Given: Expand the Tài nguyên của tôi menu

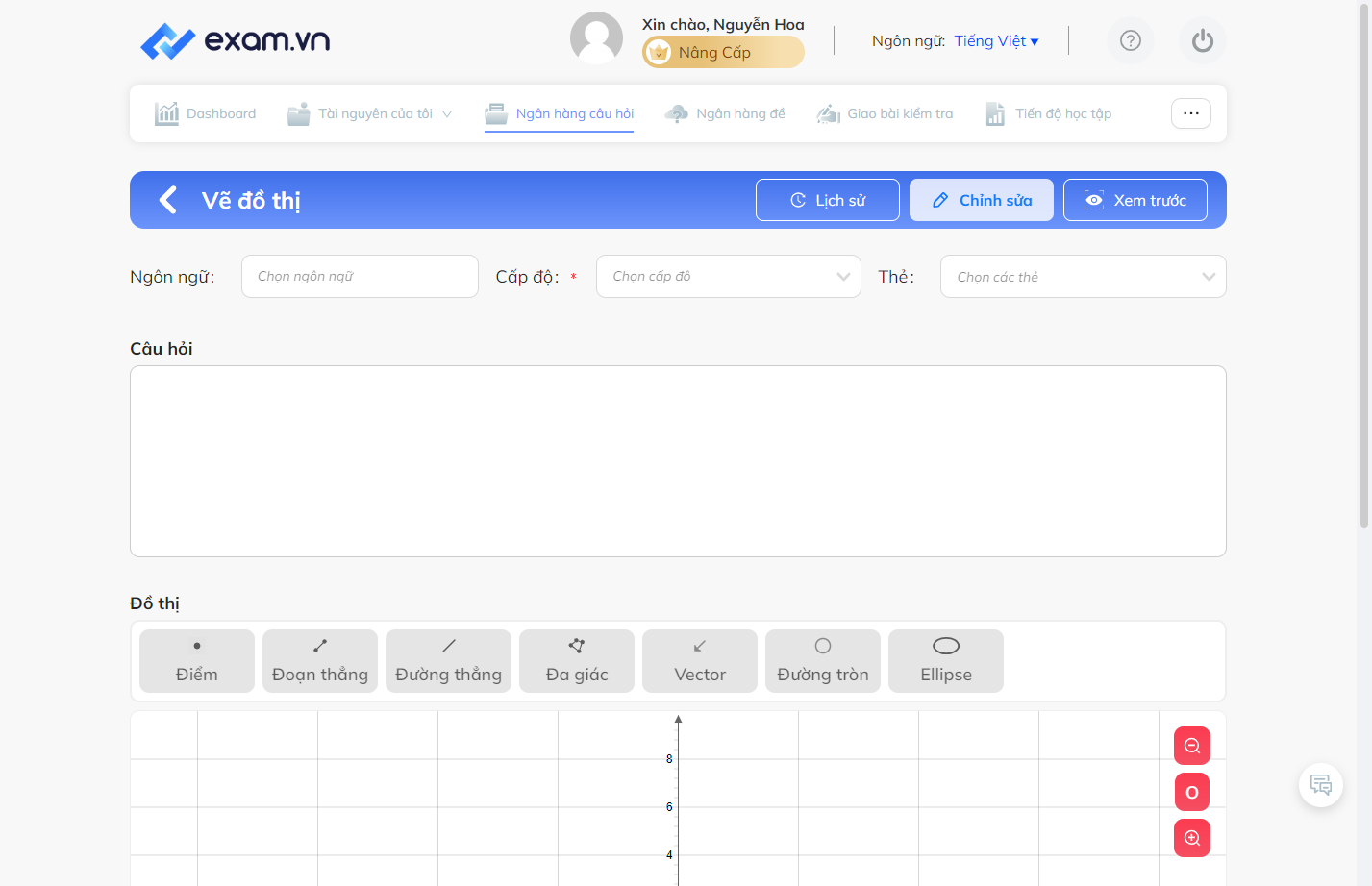Looking at the screenshot, I should pos(369,113).
